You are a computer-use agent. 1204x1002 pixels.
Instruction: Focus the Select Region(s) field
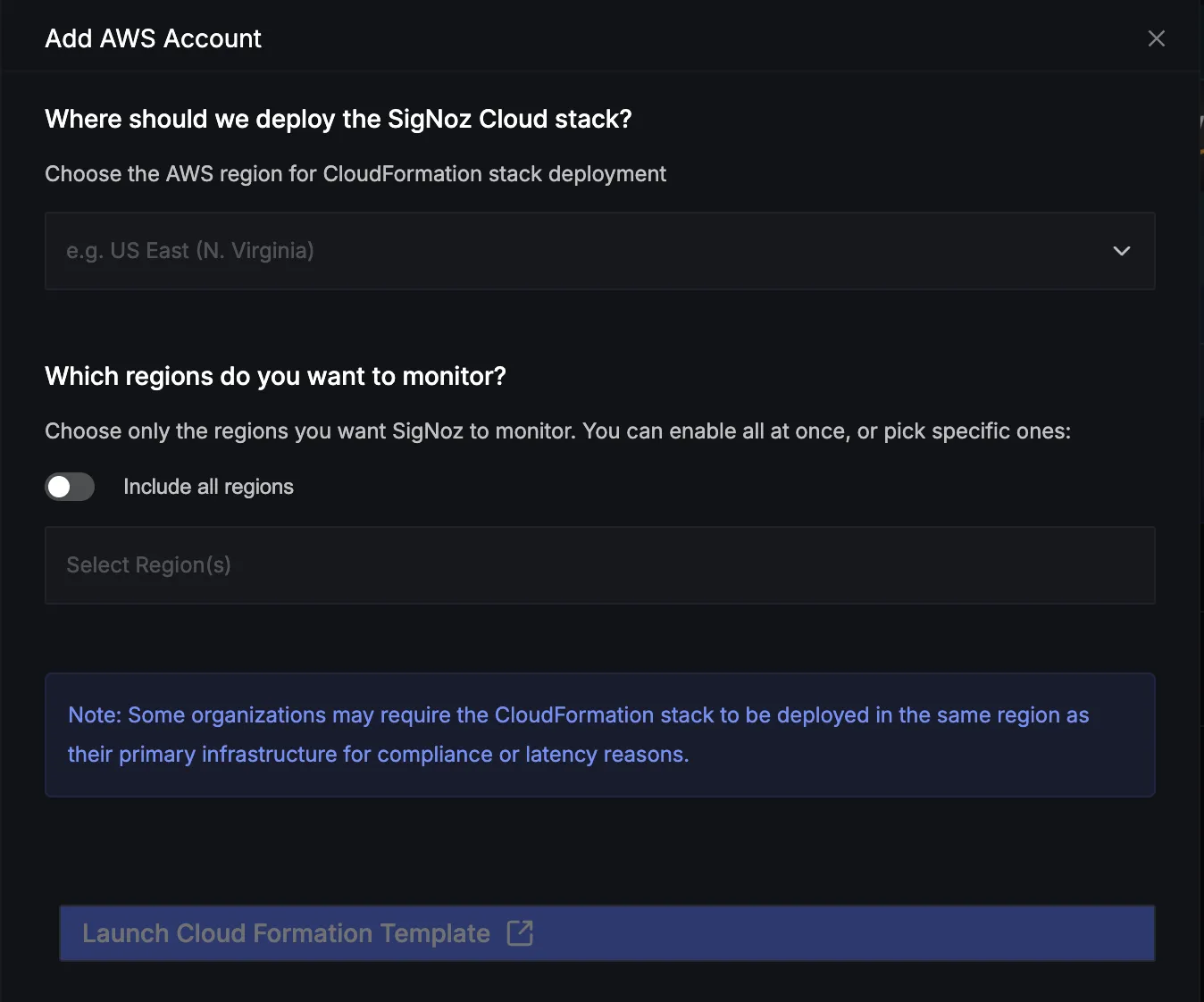tap(600, 565)
